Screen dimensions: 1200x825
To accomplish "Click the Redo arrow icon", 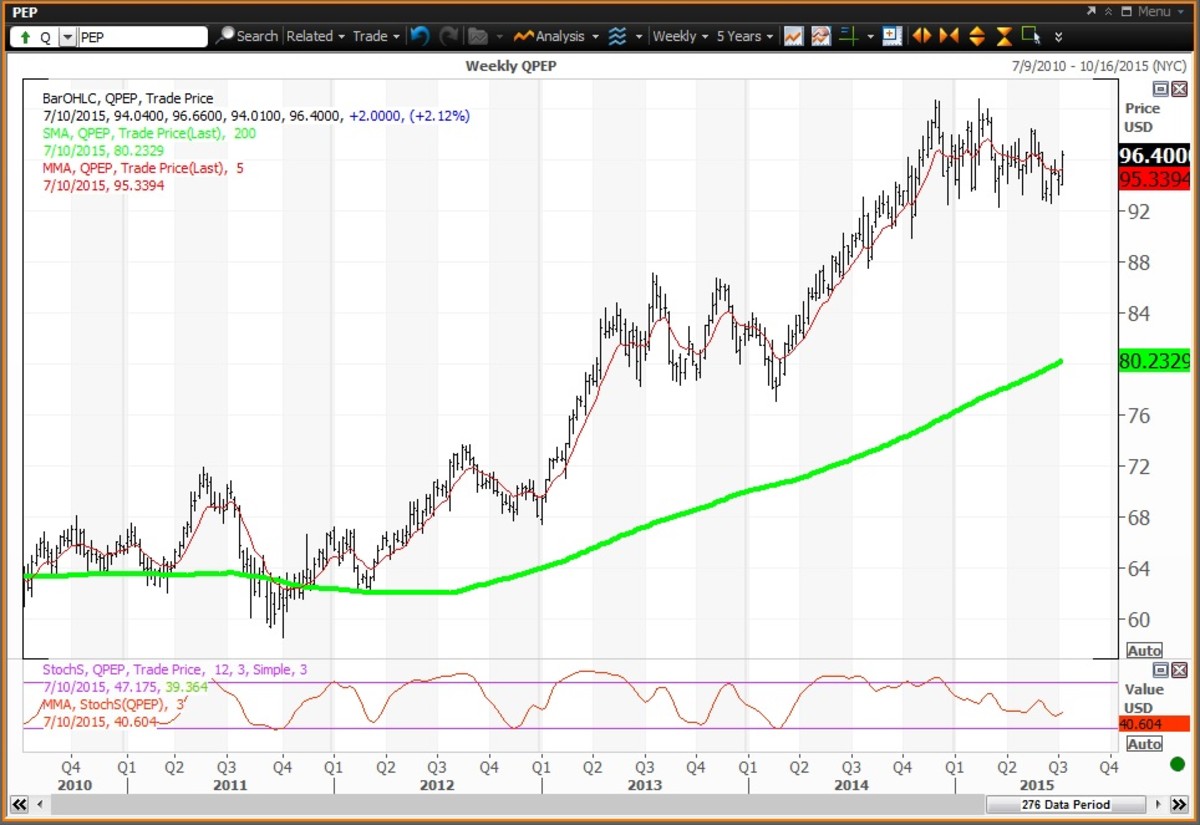I will click(x=448, y=36).
